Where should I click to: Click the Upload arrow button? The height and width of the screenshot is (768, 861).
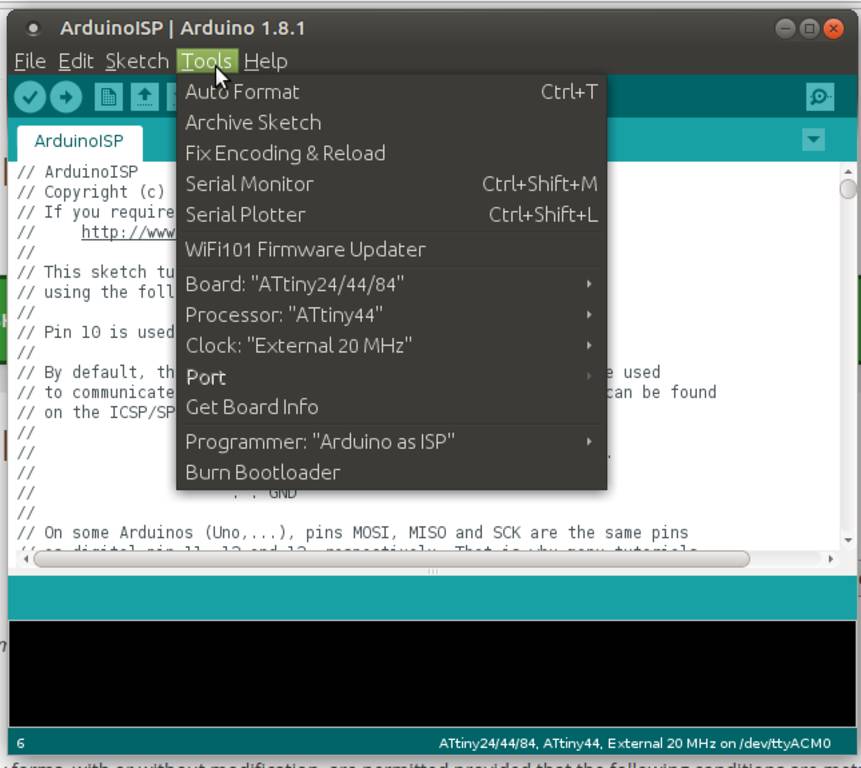point(66,97)
